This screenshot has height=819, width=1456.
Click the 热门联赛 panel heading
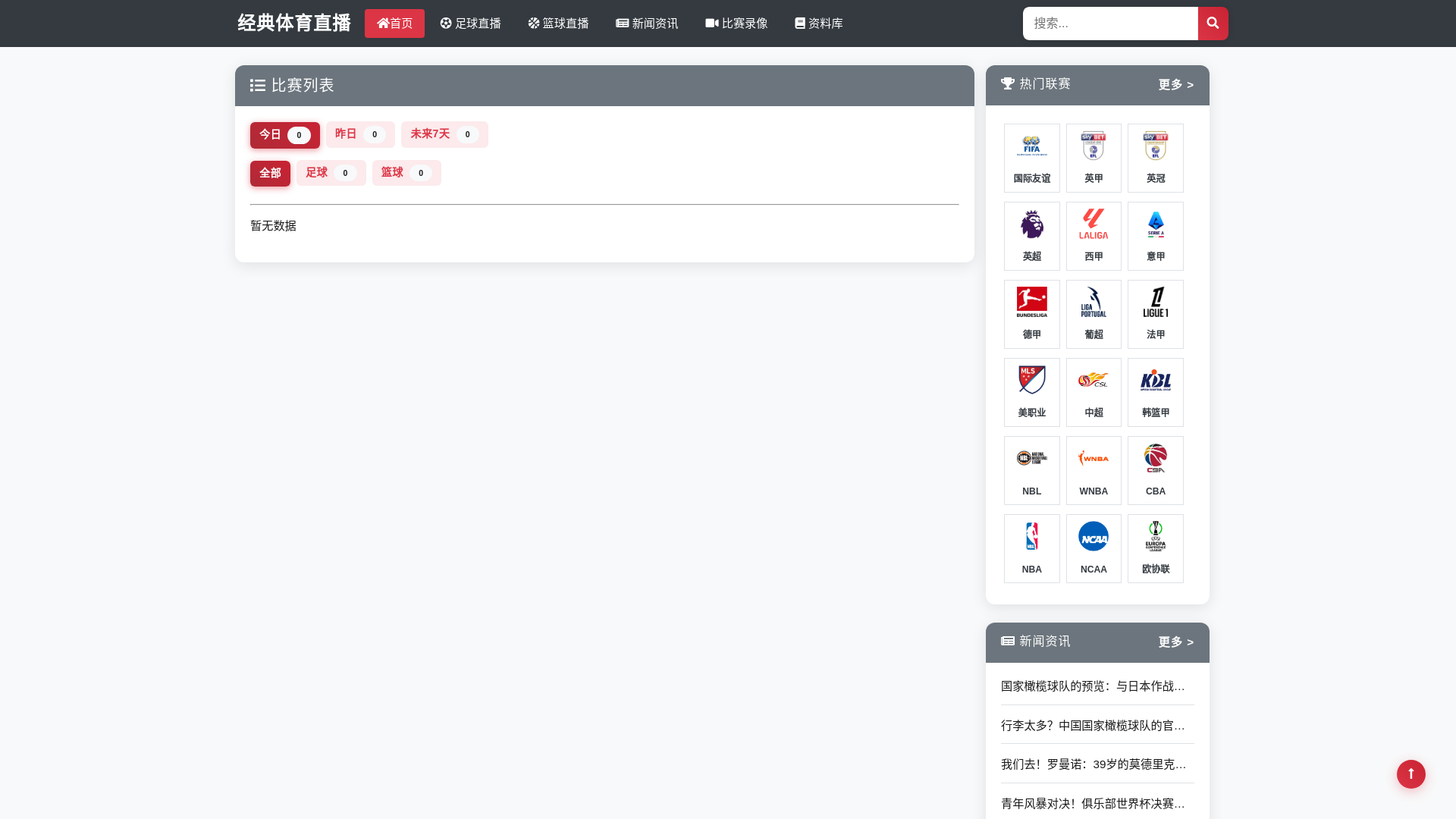1036,84
